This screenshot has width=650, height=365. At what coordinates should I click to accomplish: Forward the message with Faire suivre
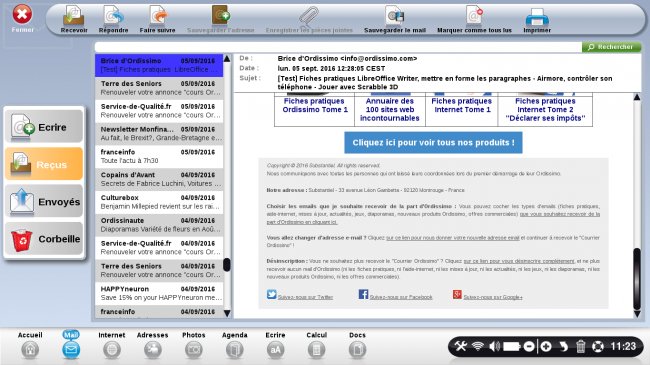coord(157,19)
